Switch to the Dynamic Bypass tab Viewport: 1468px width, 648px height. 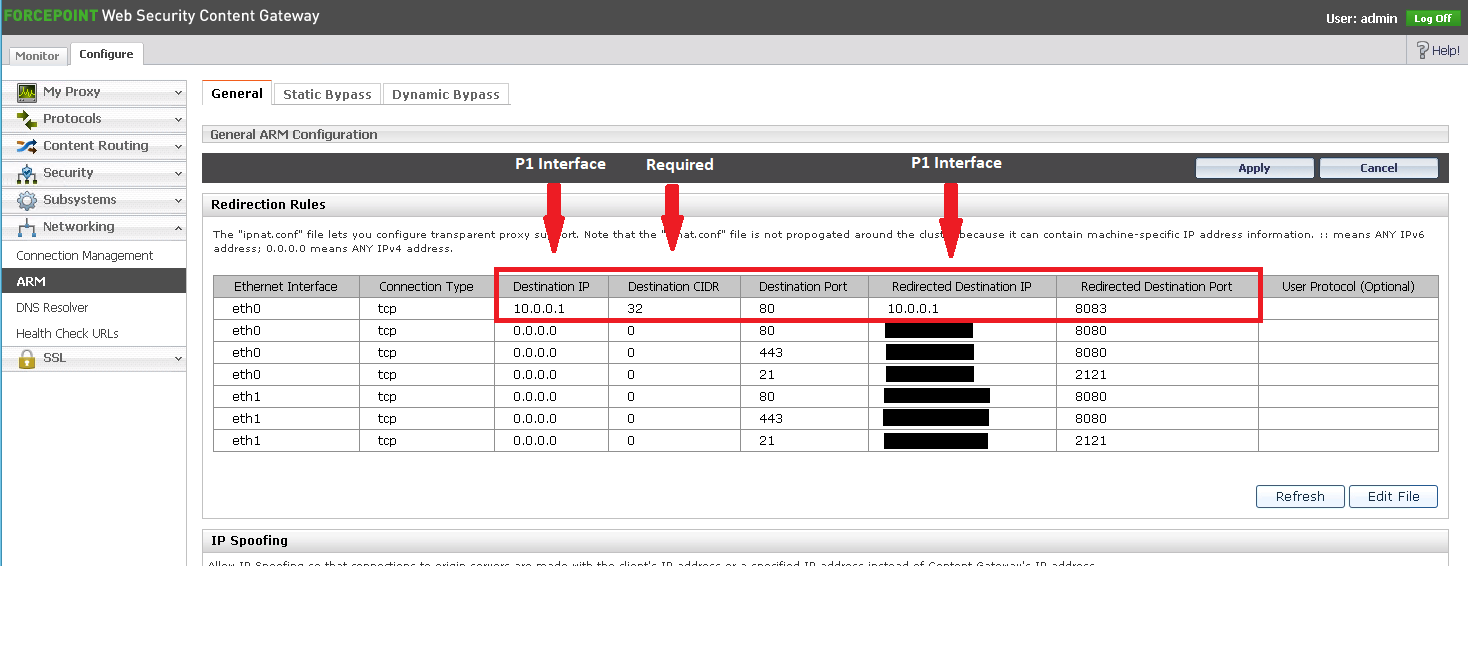coord(445,93)
